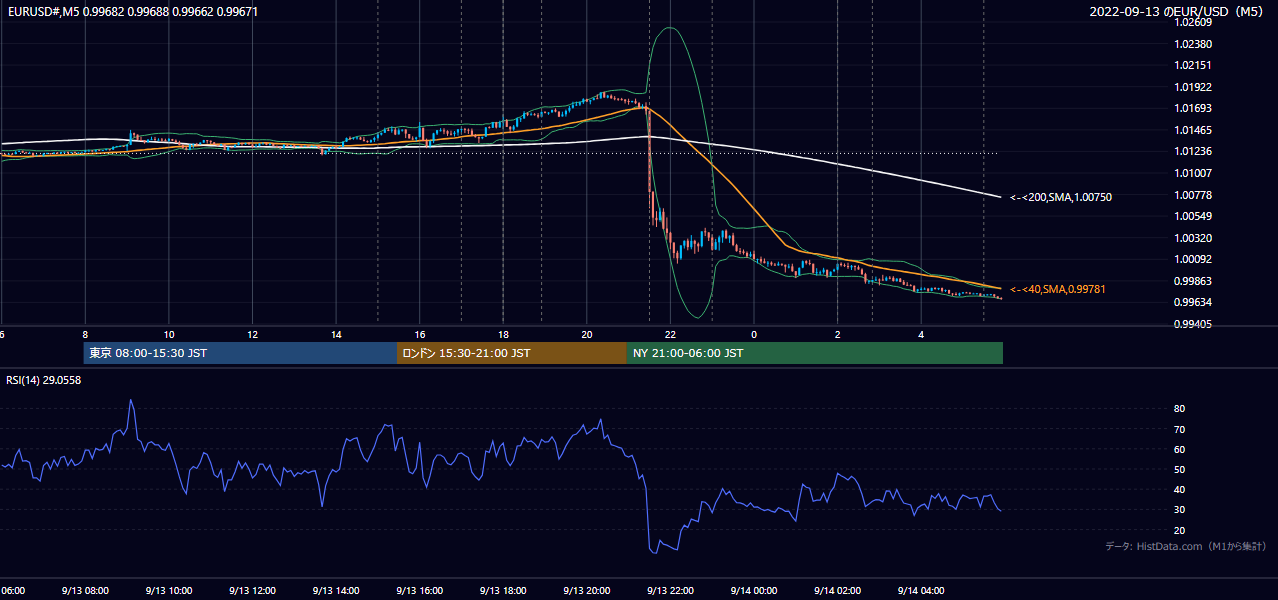Click price axis value 0.99405
Viewport: 1278px width, 600px height.
[1193, 324]
